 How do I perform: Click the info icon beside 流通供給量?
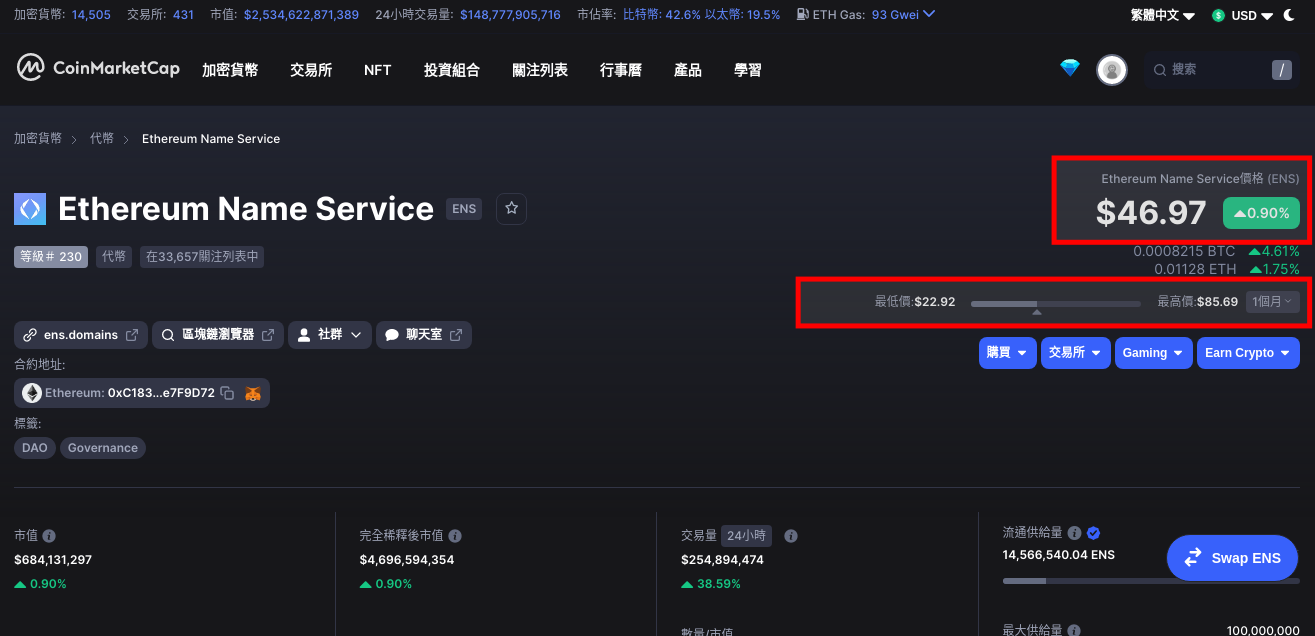click(x=1074, y=533)
